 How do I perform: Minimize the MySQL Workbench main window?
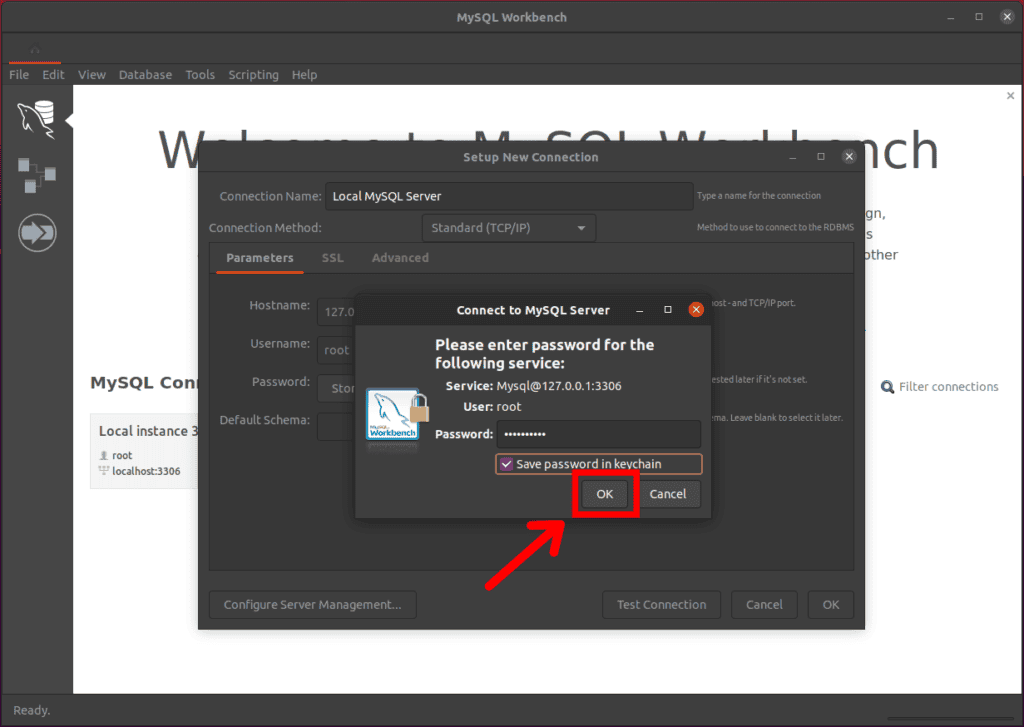coord(951,18)
